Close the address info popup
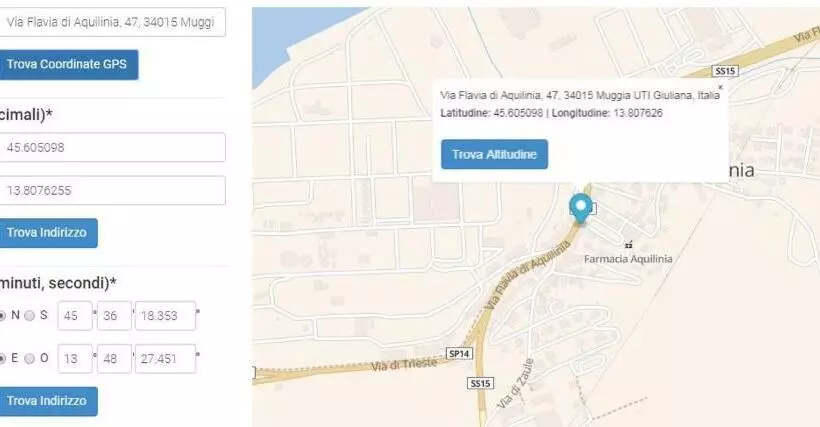This screenshot has width=820, height=427. 720,88
